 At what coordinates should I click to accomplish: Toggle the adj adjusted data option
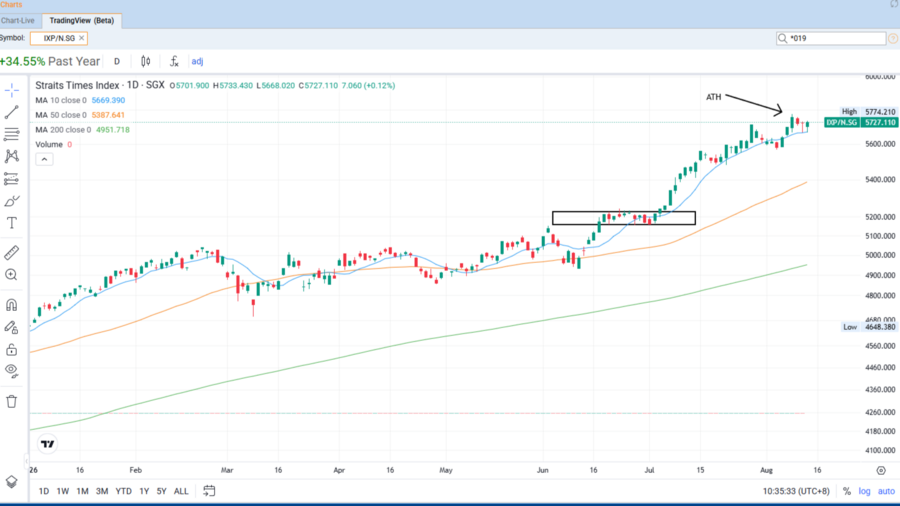pyautogui.click(x=197, y=61)
